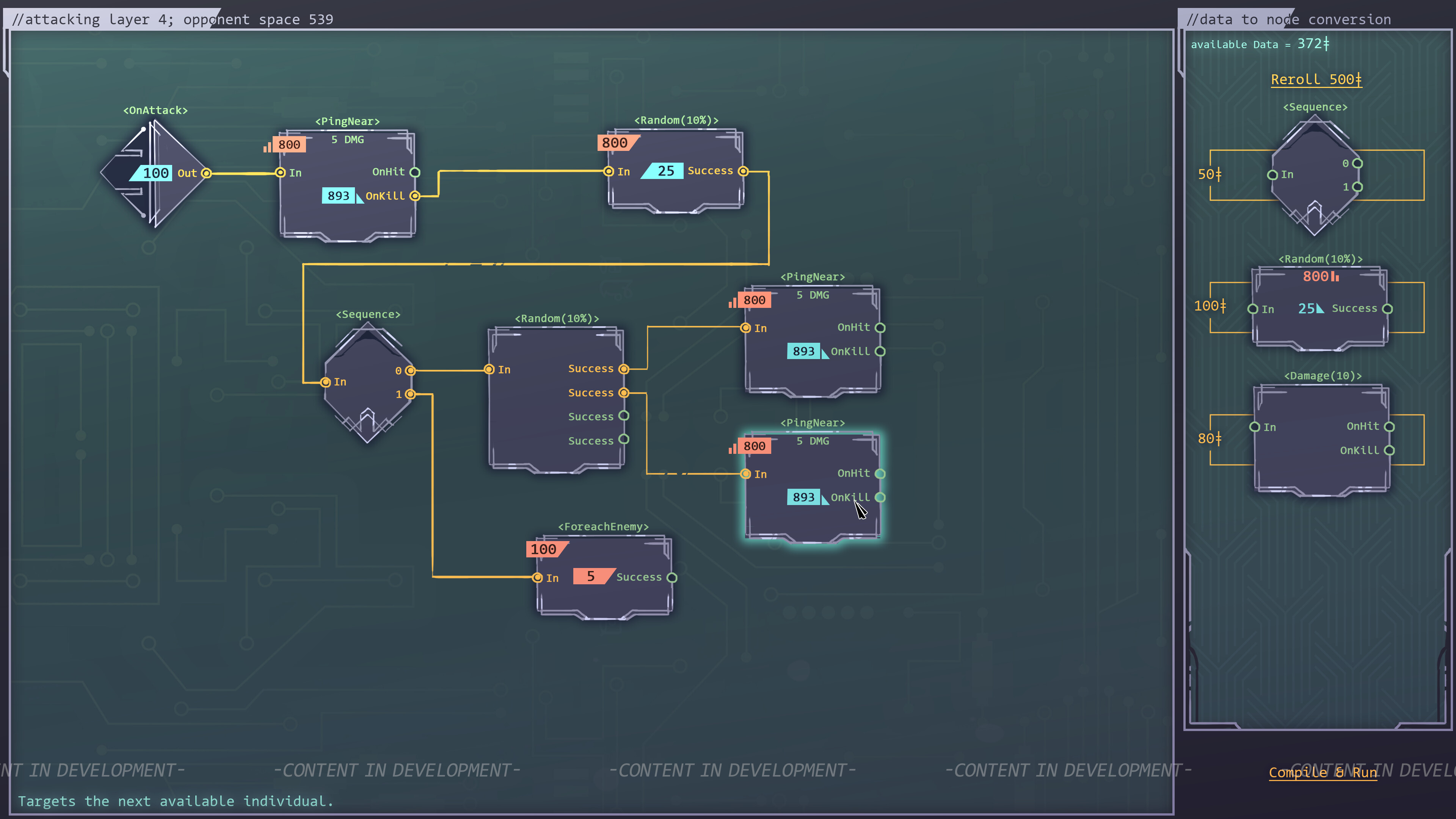Viewport: 1456px width, 819px height.
Task: Click Compile & Run
Action: point(1323,773)
